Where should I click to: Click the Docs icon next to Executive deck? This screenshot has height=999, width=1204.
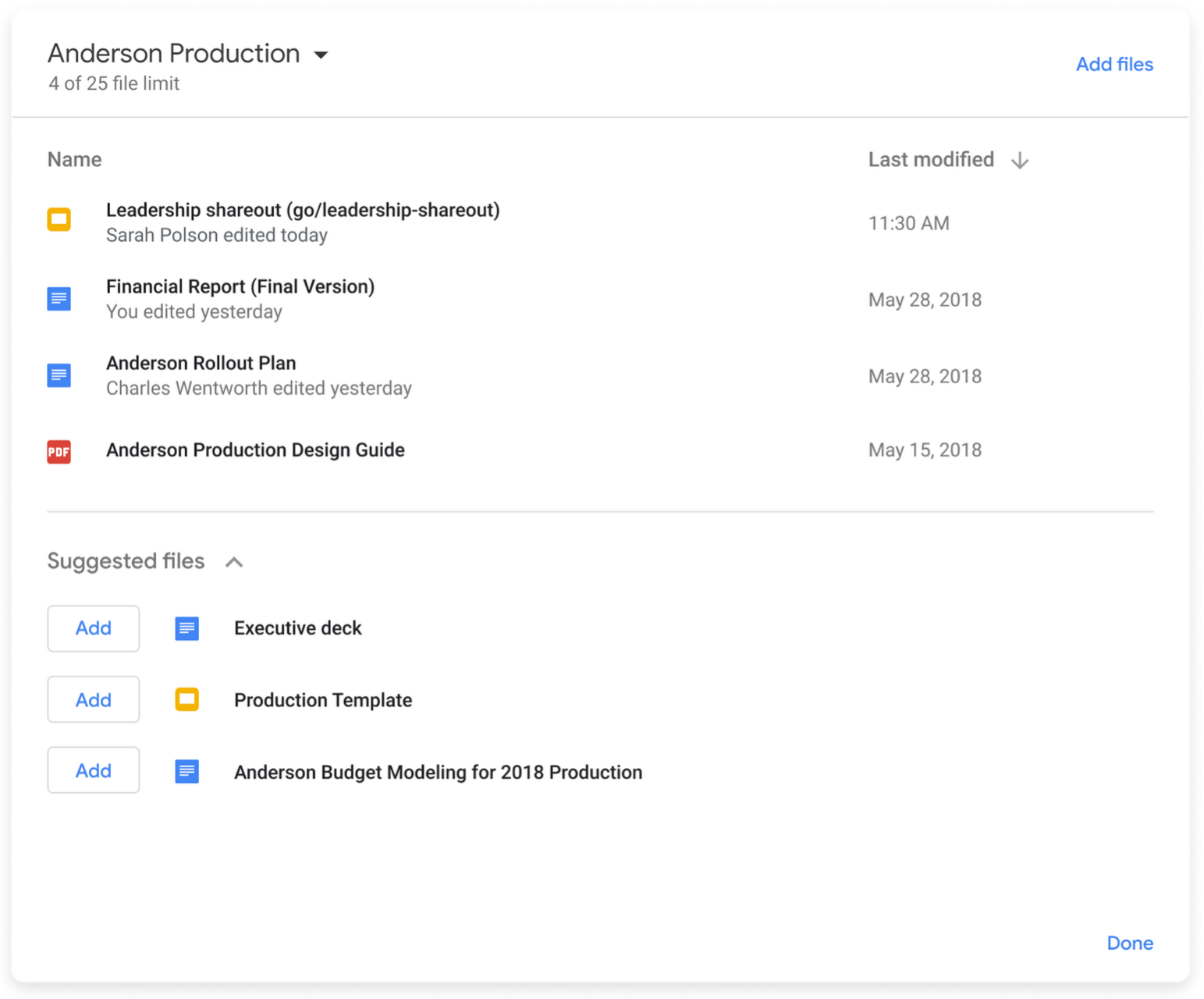(x=187, y=628)
